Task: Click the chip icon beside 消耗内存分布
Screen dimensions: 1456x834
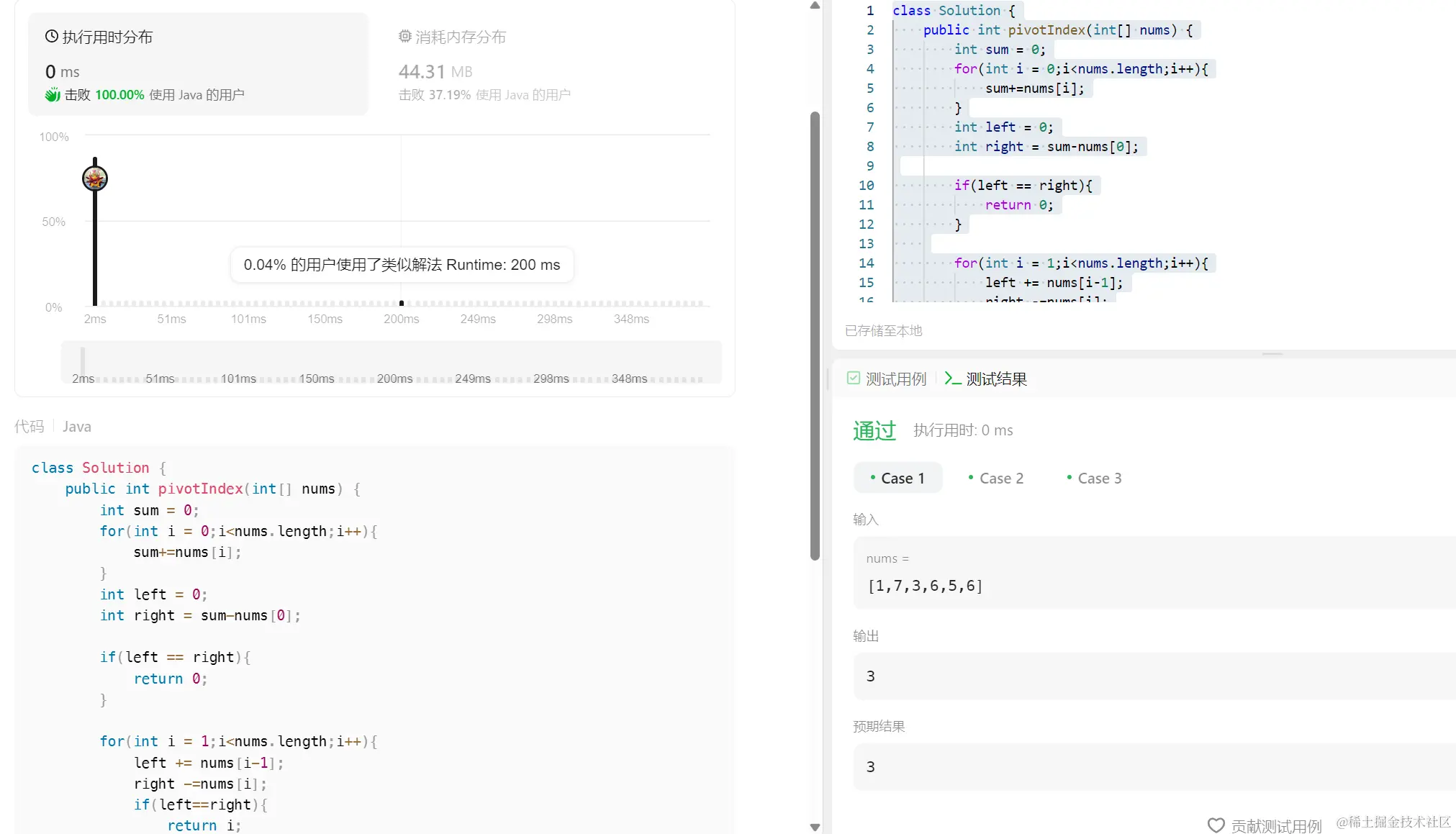Action: (404, 37)
